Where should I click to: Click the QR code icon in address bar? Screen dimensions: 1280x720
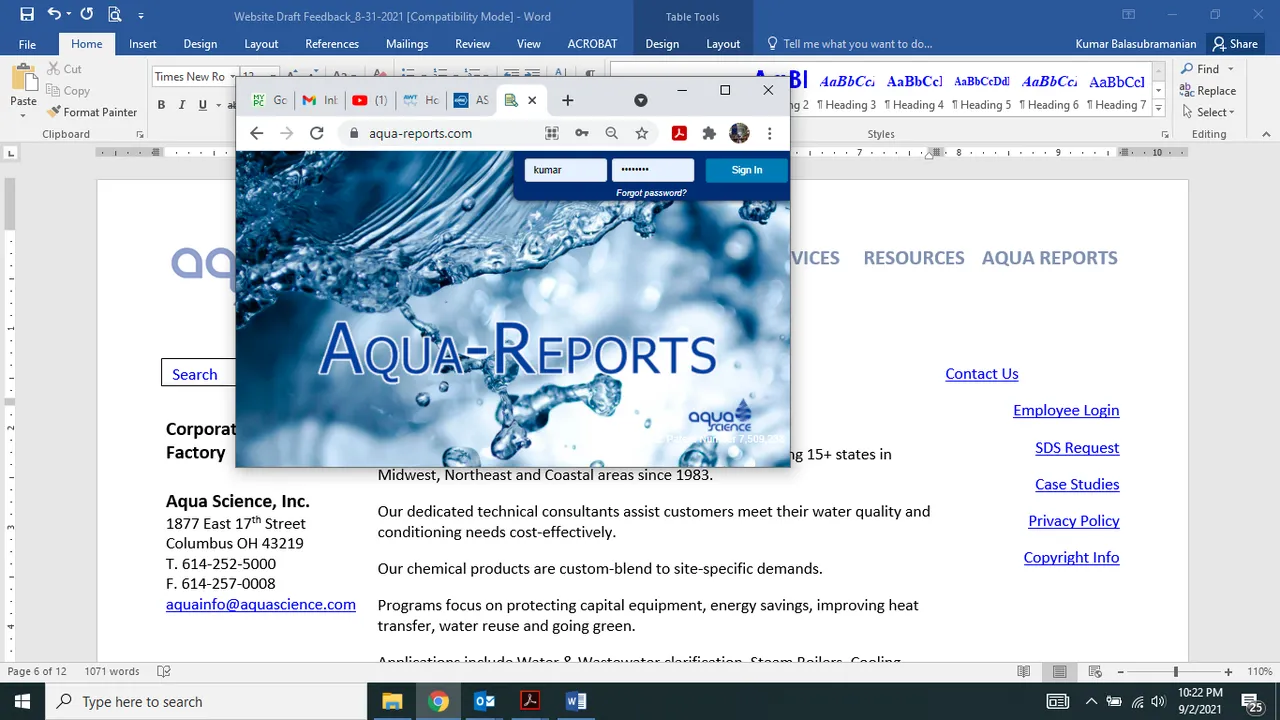point(551,133)
